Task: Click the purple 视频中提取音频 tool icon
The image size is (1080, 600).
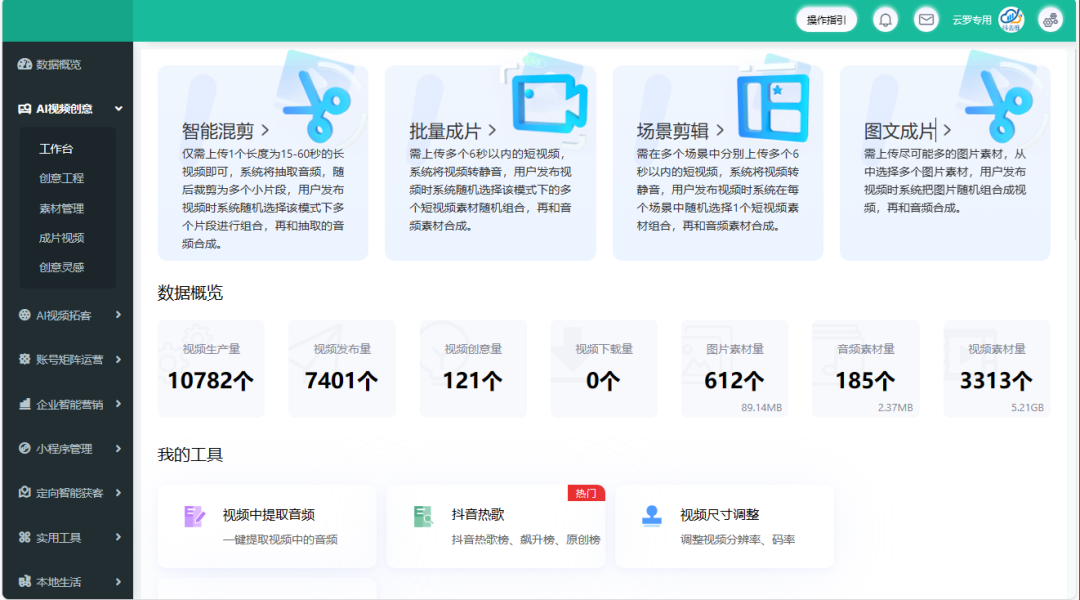Action: (194, 516)
